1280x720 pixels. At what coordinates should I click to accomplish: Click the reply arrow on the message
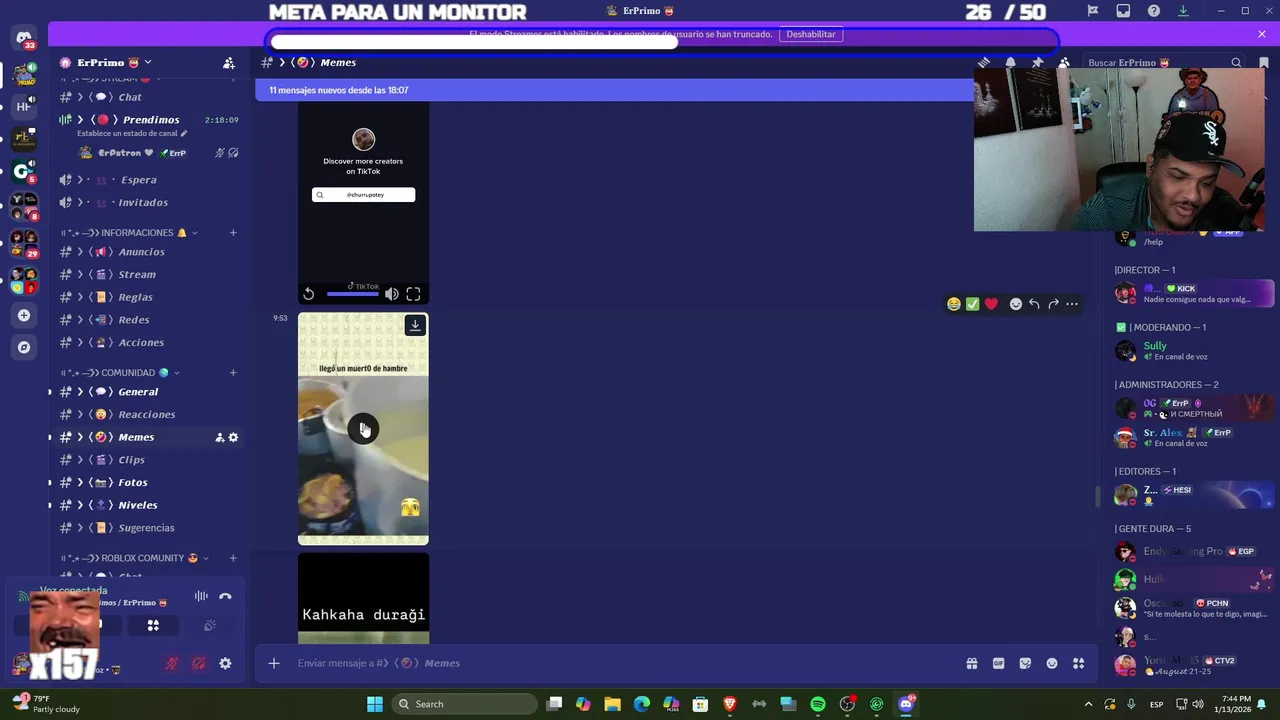pyautogui.click(x=1035, y=304)
